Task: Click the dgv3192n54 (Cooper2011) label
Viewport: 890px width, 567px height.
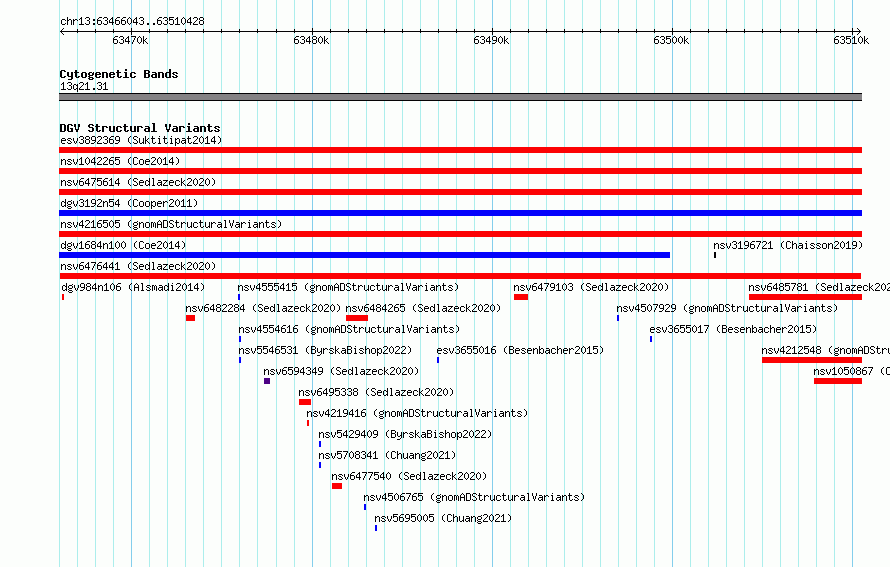Action: (x=129, y=203)
